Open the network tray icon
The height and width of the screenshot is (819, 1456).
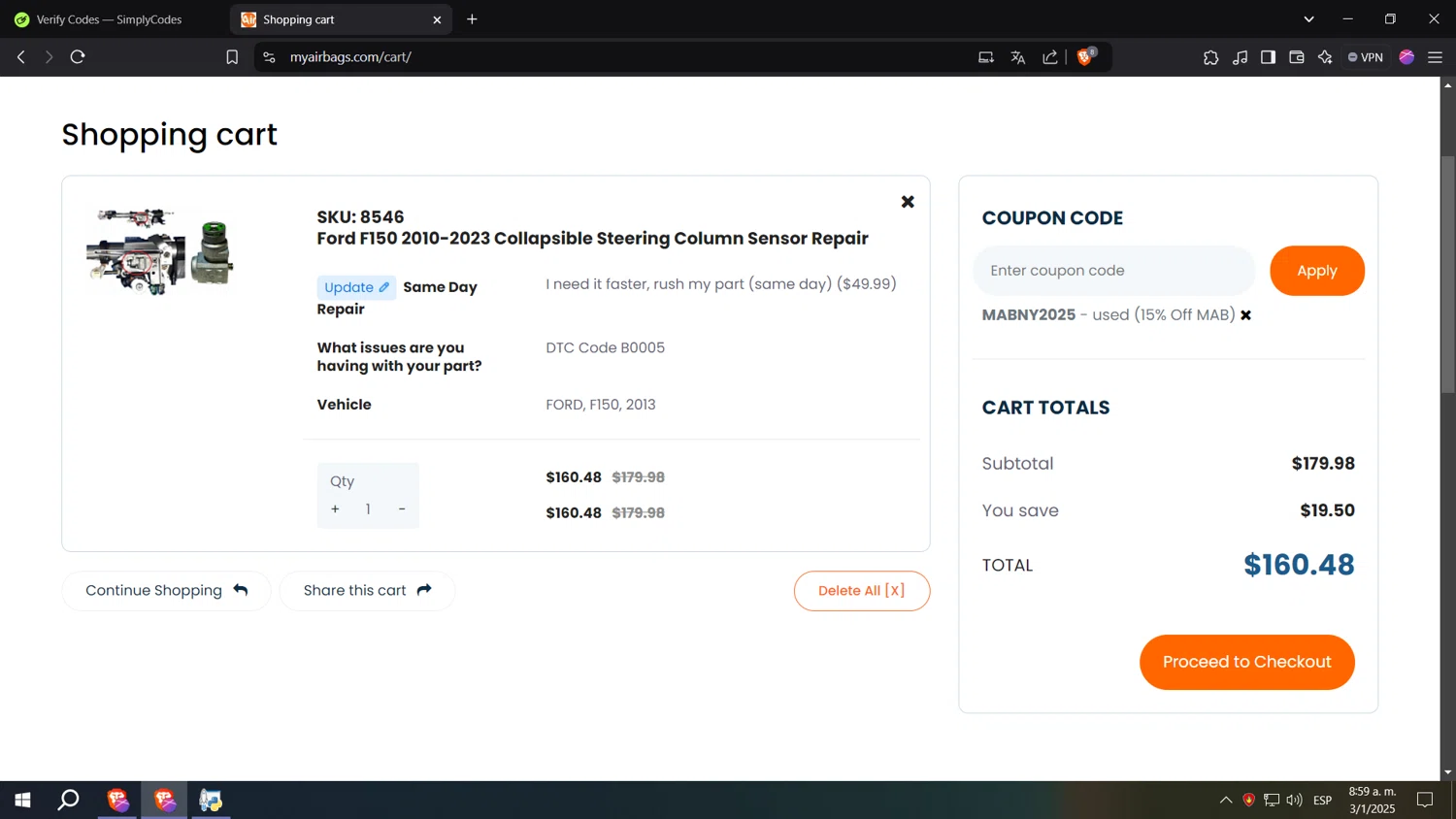[x=1272, y=801]
